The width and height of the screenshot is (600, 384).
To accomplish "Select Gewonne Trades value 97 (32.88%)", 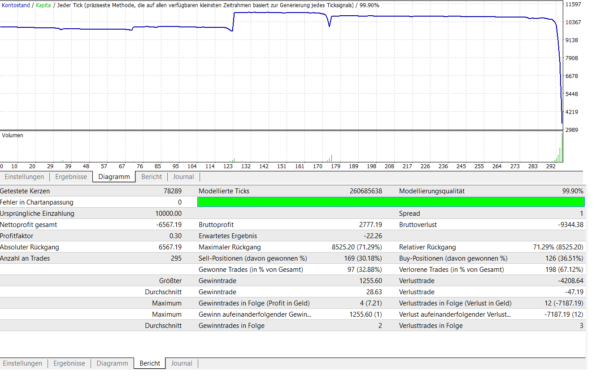I will click(x=365, y=270).
